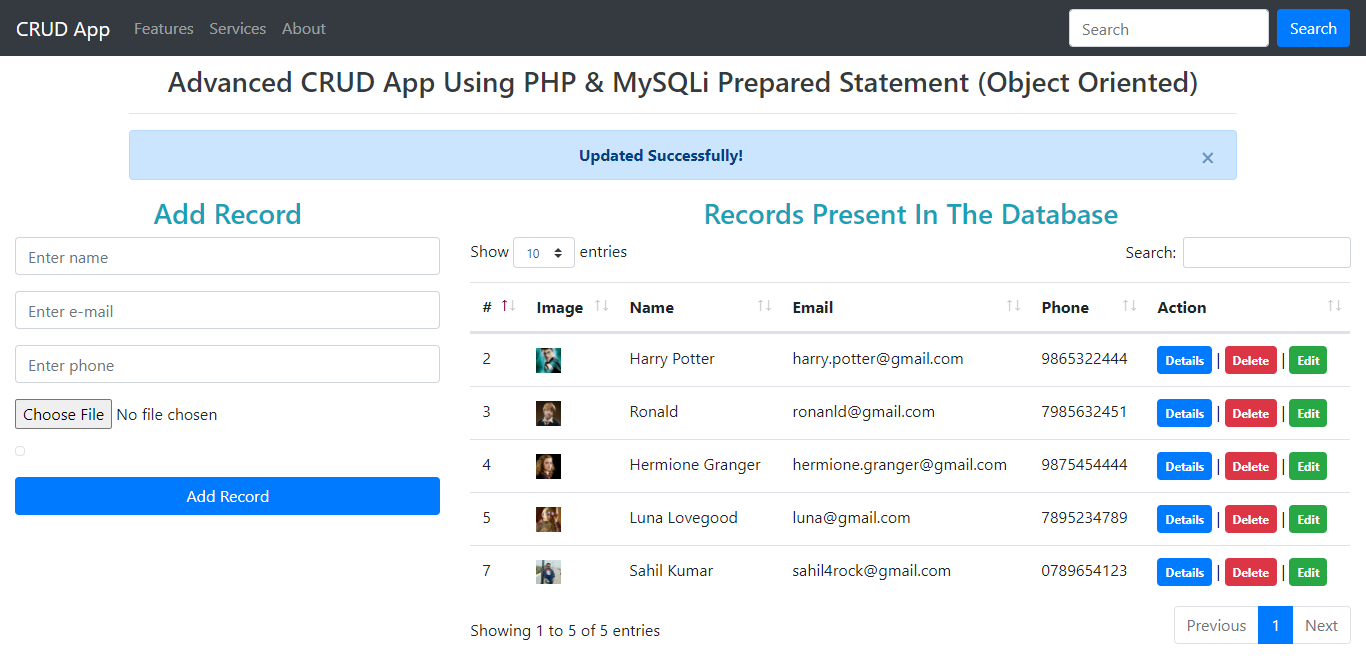Open the Show entries dropdown
The height and width of the screenshot is (667, 1366).
click(543, 253)
